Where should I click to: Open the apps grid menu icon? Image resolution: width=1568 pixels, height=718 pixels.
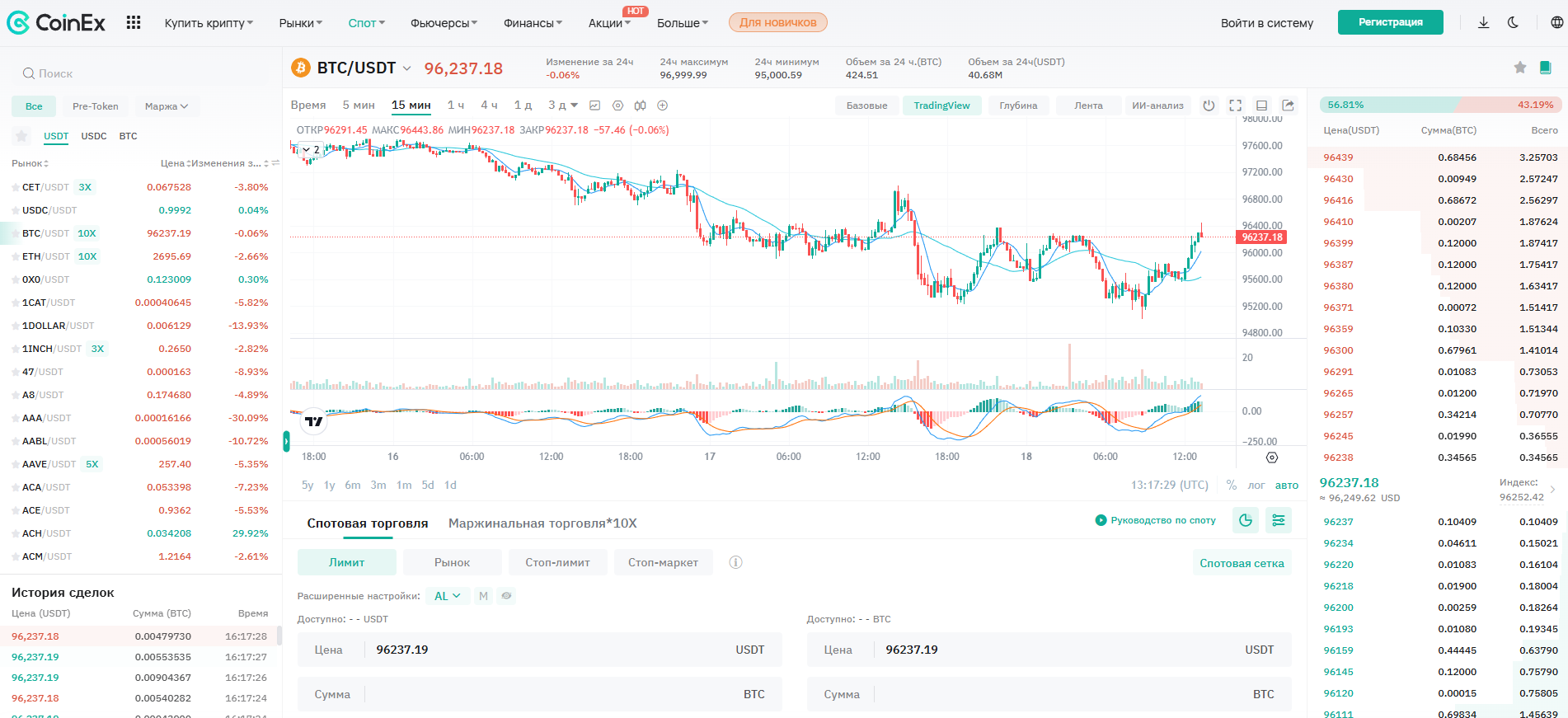click(134, 22)
